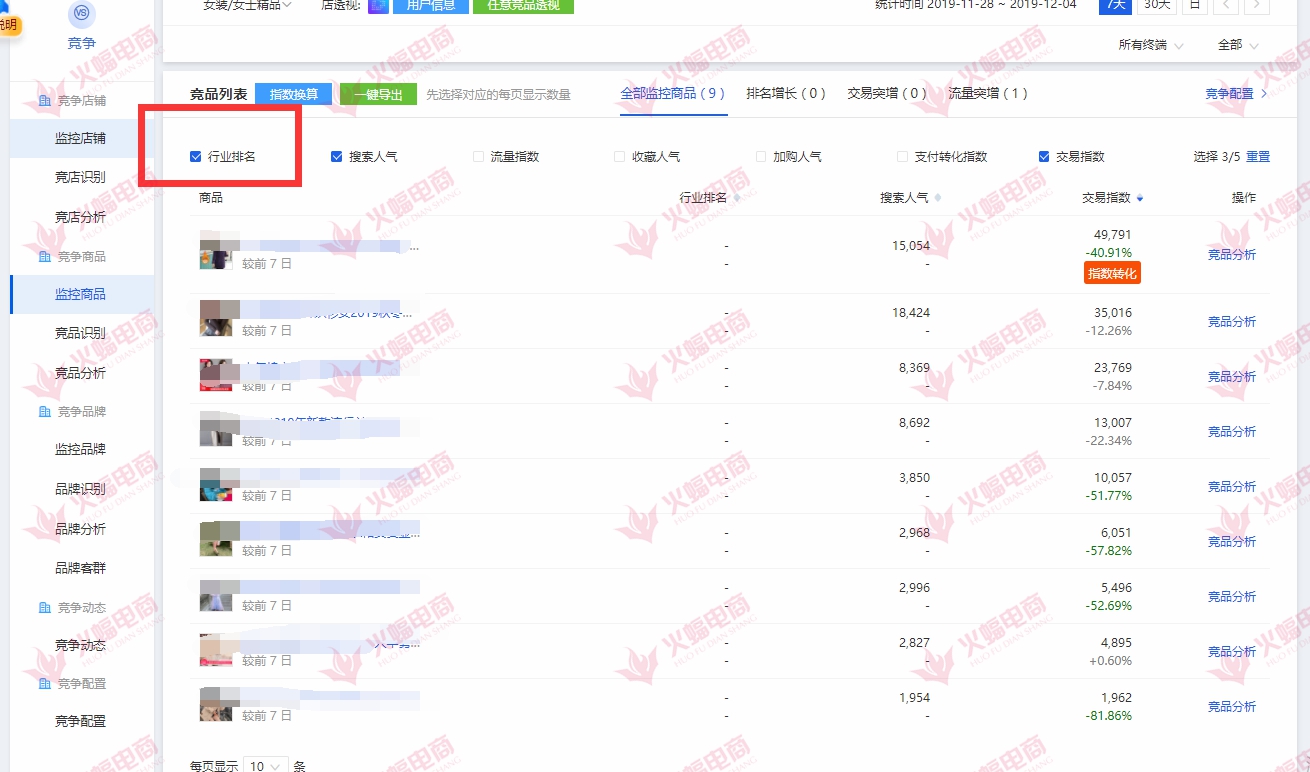Select the 日 time range

click(x=1195, y=5)
